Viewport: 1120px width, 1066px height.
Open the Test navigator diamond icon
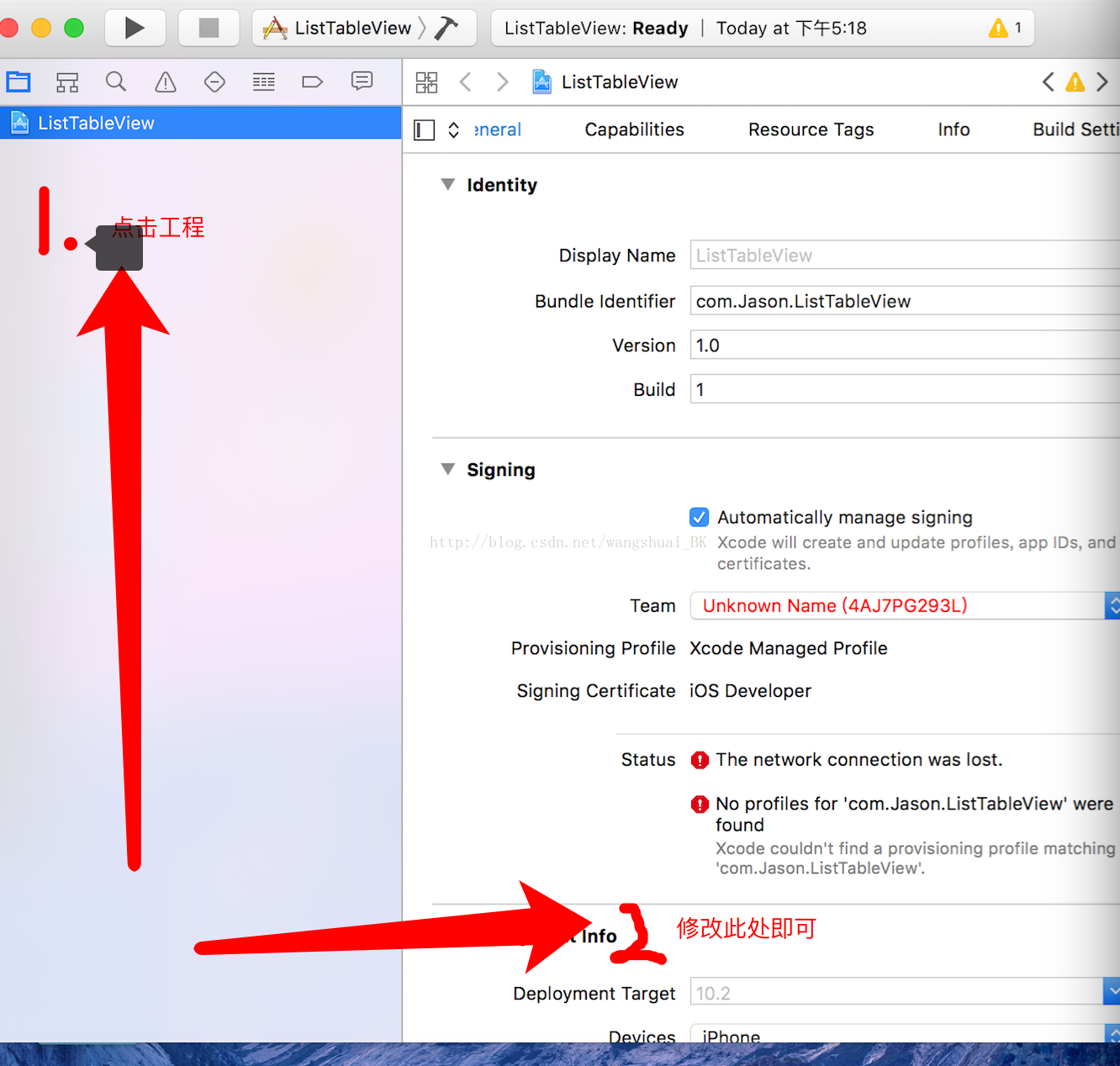[x=214, y=82]
